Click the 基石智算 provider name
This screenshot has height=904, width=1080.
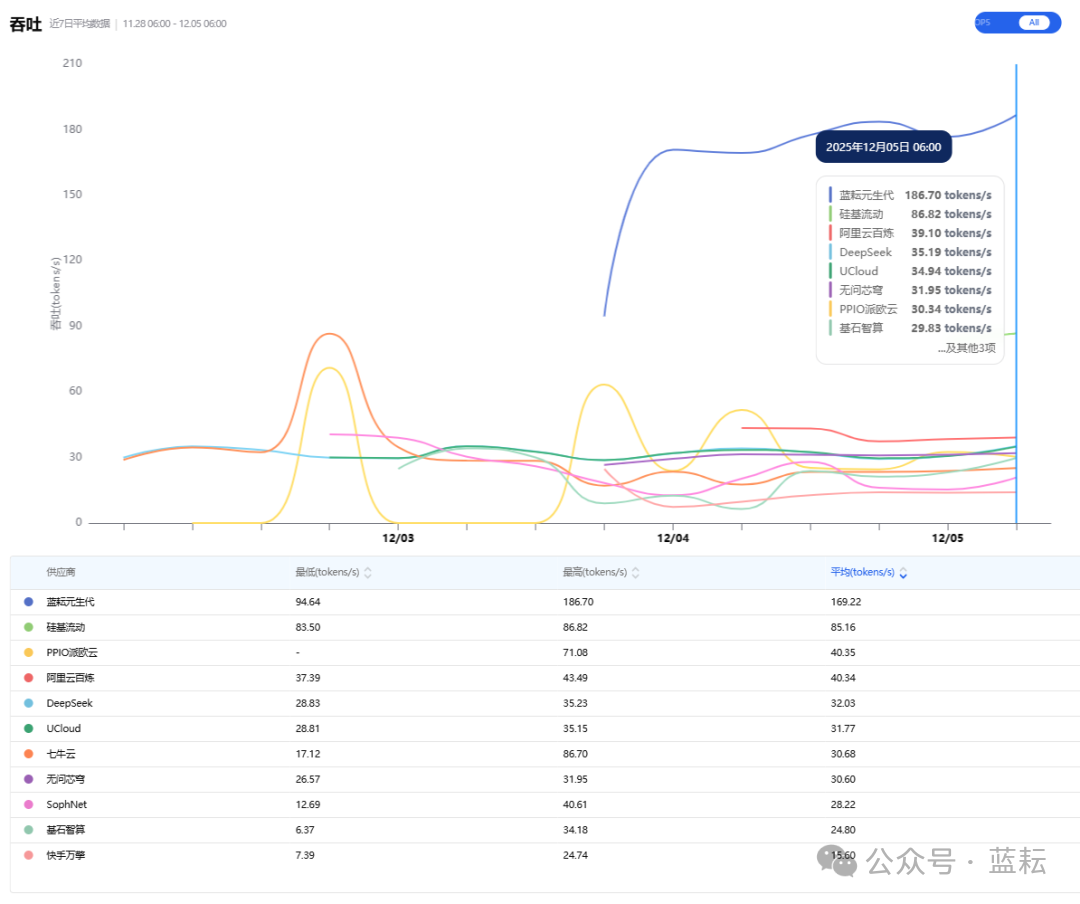[x=66, y=830]
